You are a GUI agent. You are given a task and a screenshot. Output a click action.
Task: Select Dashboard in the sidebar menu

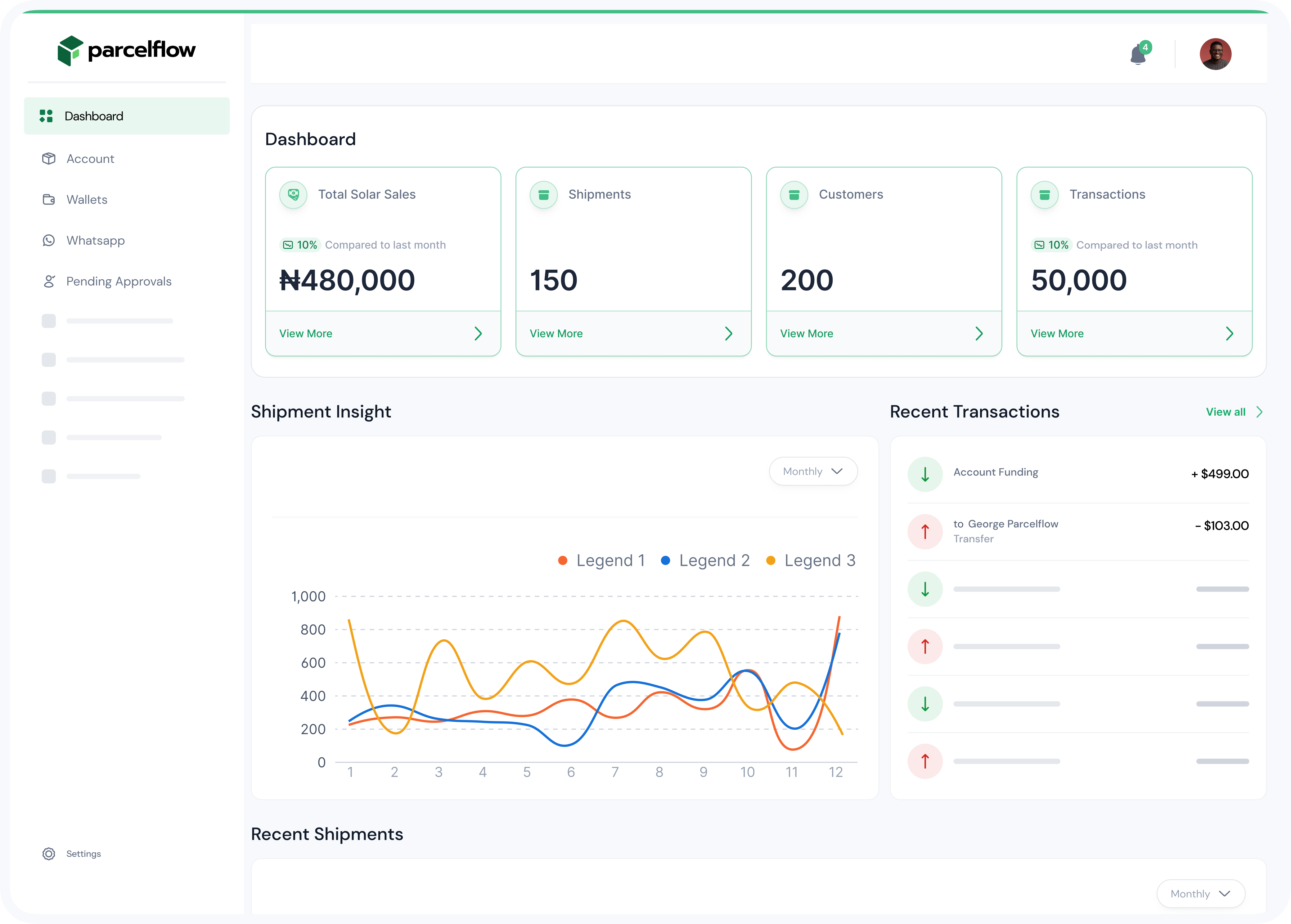pos(93,115)
